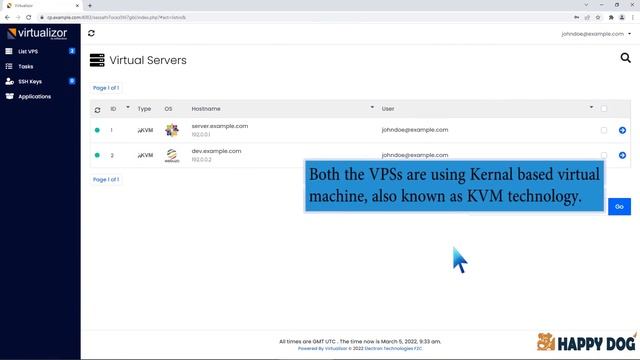Click the browser extensions puzzle icon

tap(611, 18)
